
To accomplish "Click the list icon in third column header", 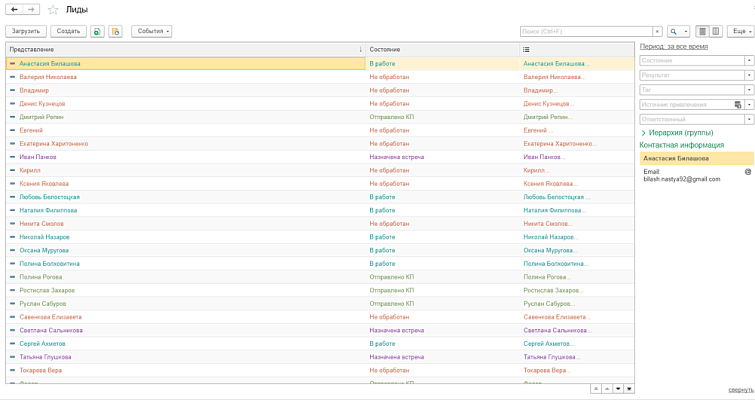I will 526,49.
